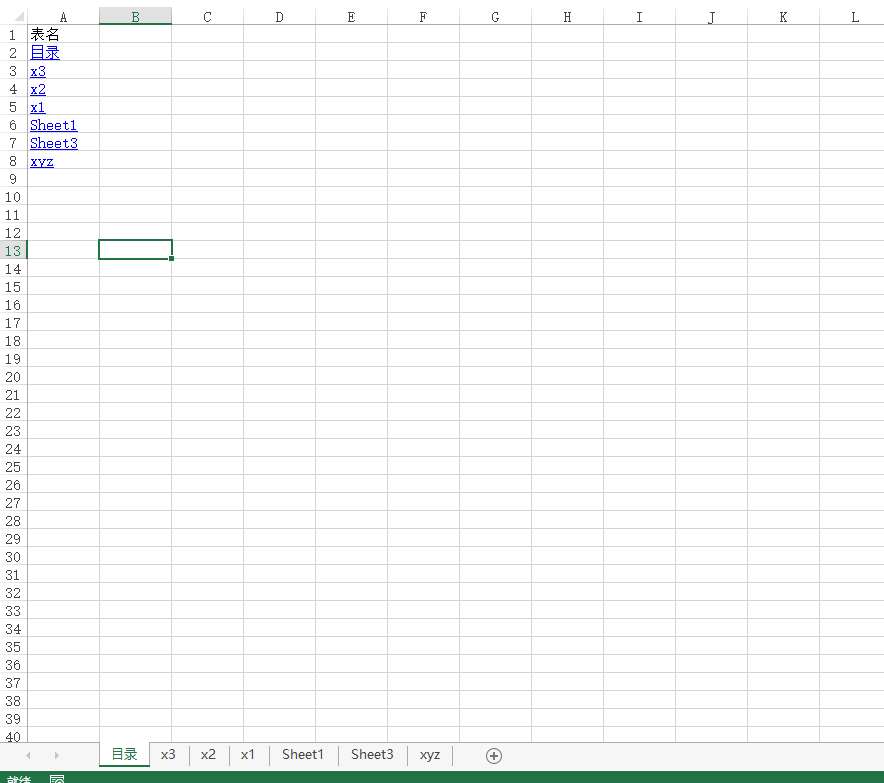Click macro recording icon in status bar
This screenshot has width=884, height=783.
pos(57,778)
